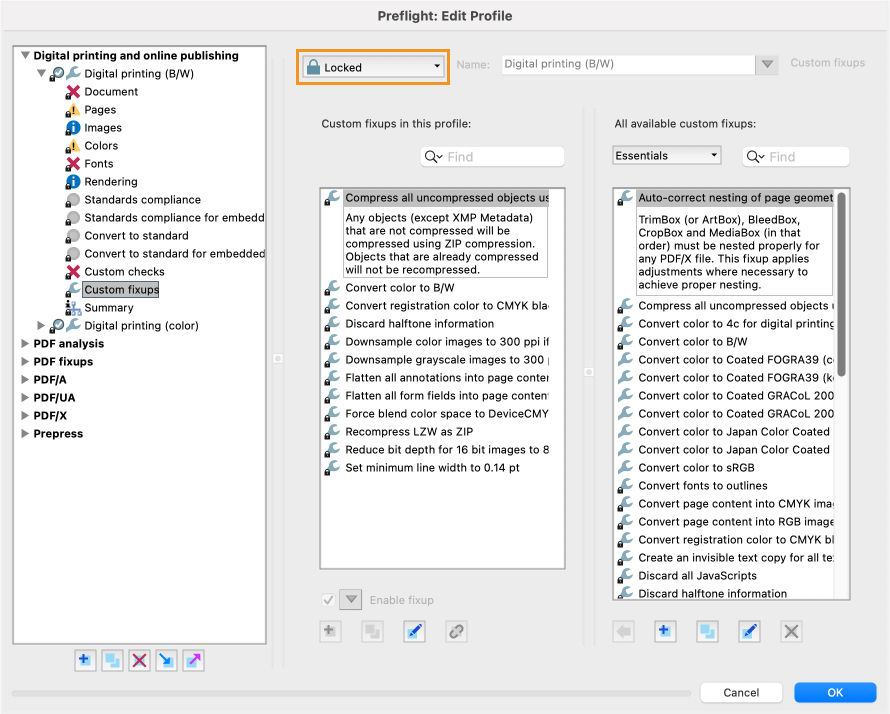
Task: Expand the Prepress category
Action: point(26,433)
